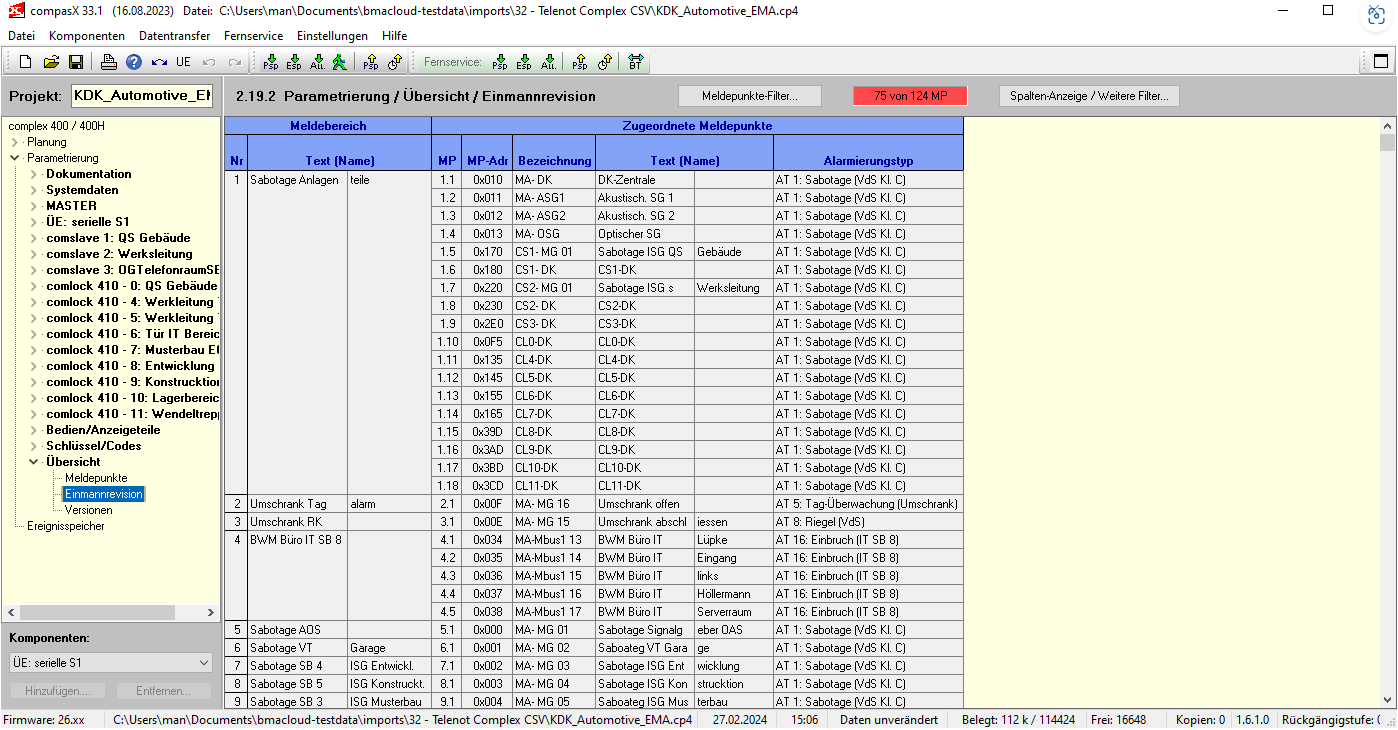The image size is (1398, 730).
Task: Open the Hilfe menu
Action: 395,35
